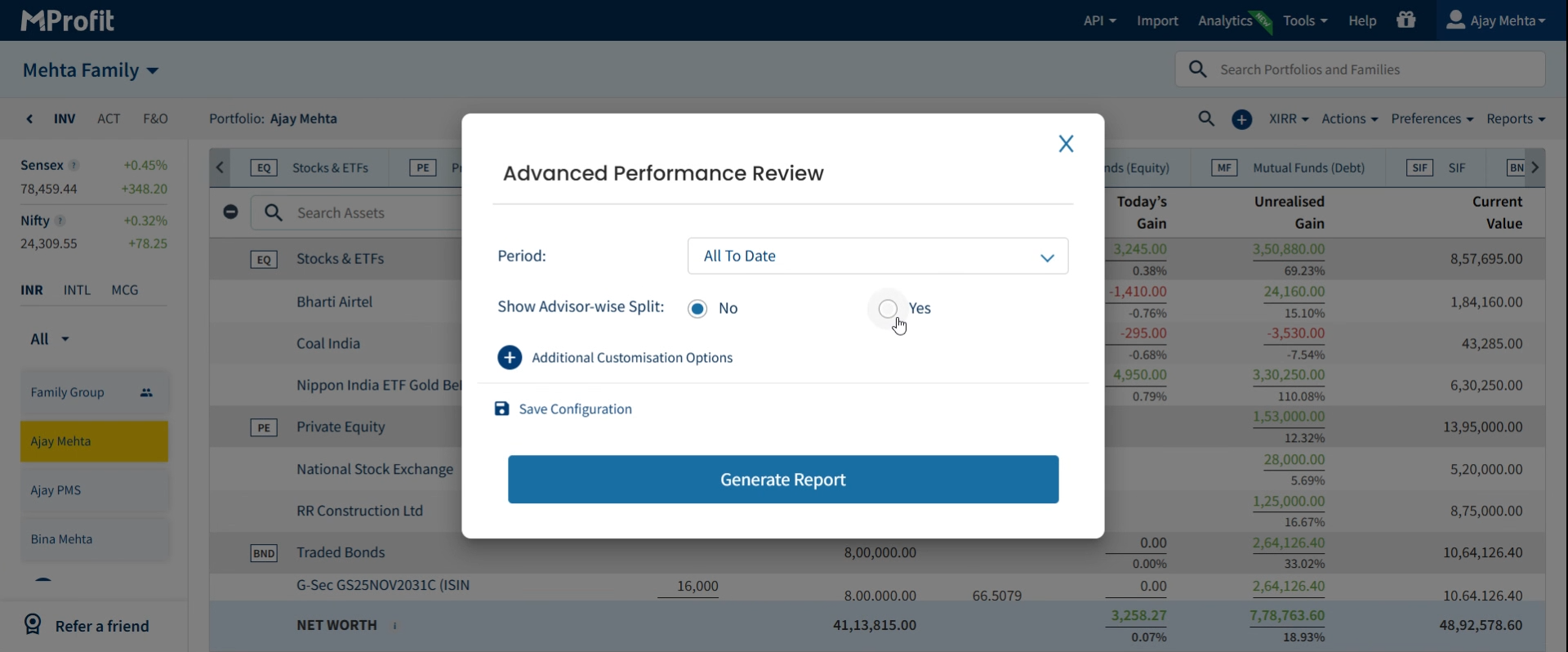Select the Ajay Mehta portfolio
1568x652 pixels.
coord(94,441)
